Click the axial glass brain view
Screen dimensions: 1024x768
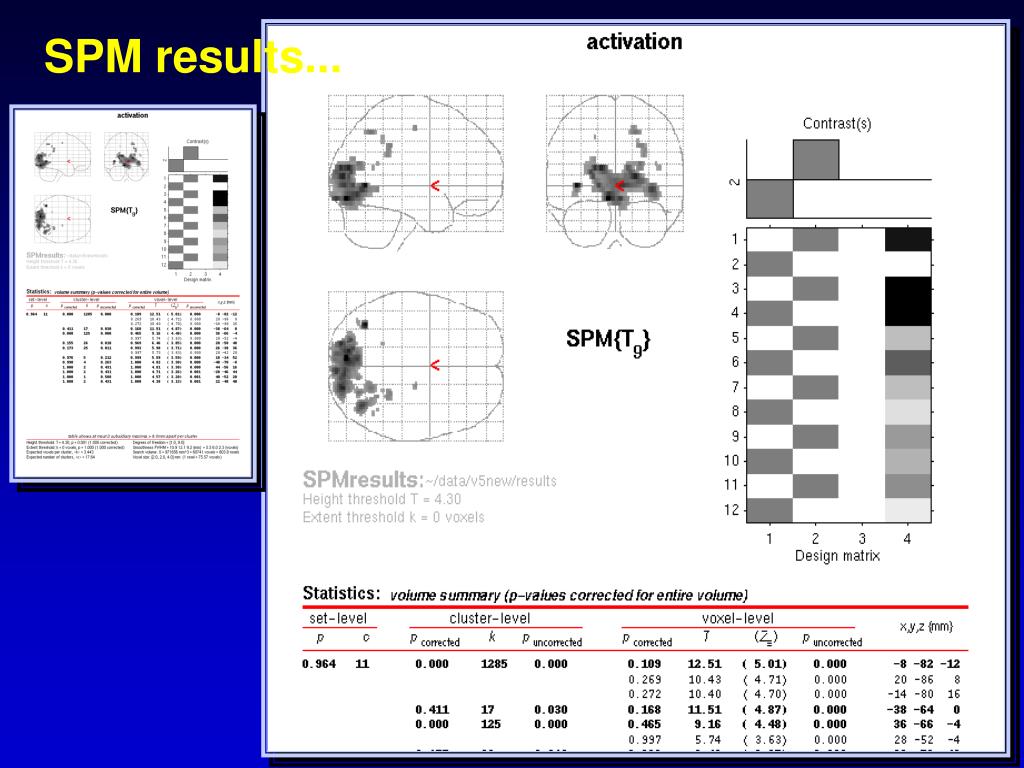(416, 366)
